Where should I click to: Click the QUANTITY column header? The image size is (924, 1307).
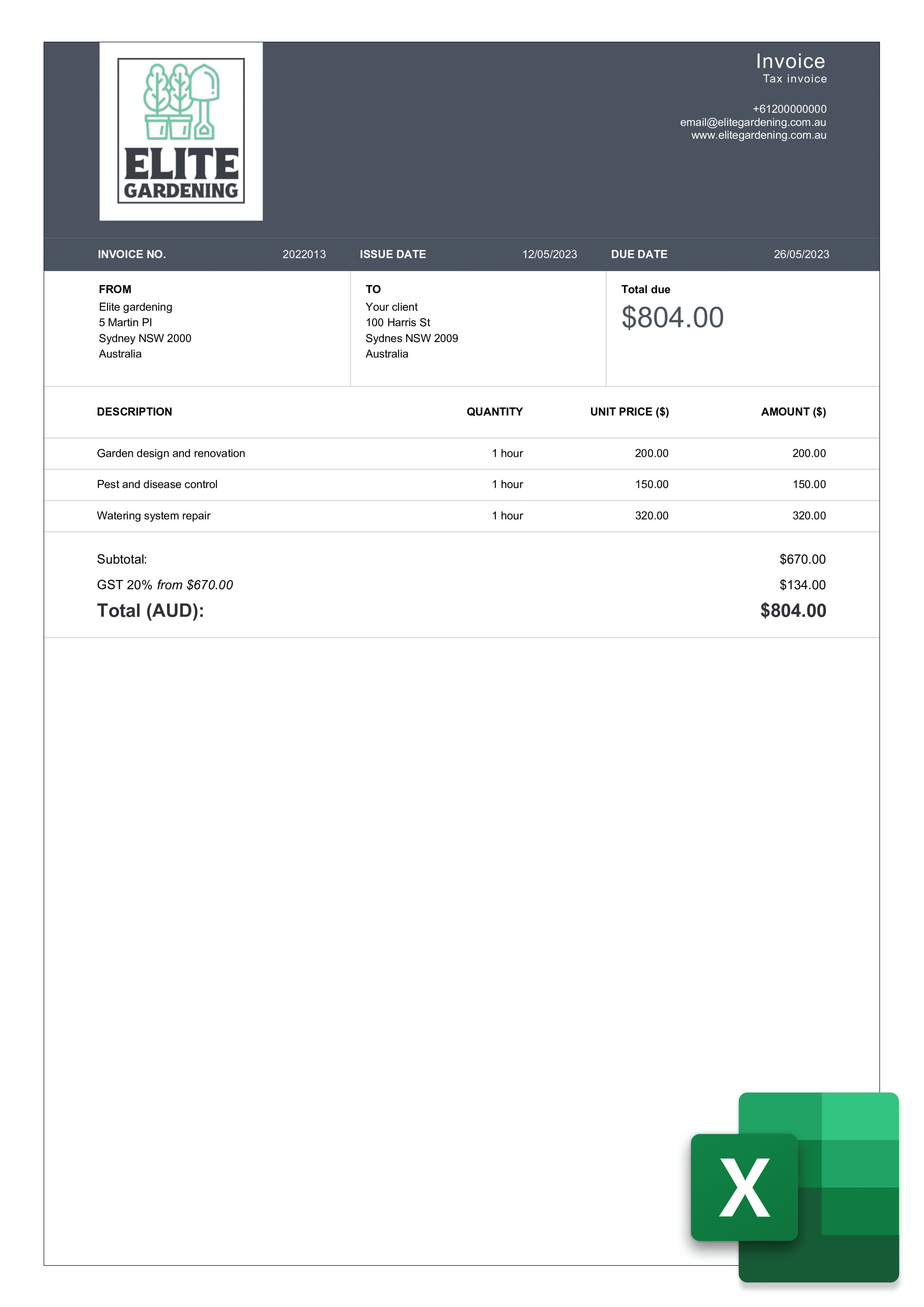pos(495,412)
